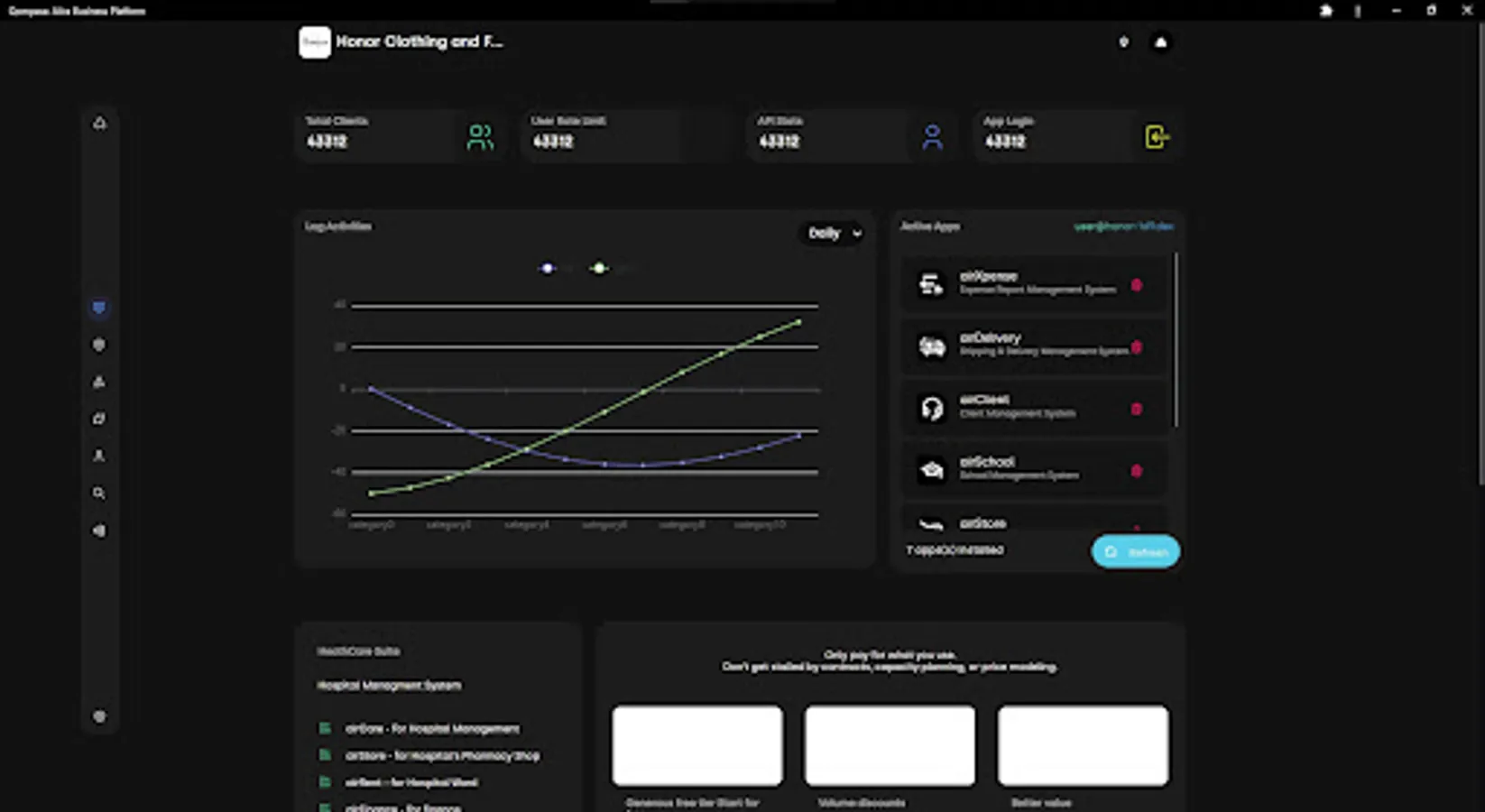Toggle the red status indicator for airClient

(x=1137, y=409)
